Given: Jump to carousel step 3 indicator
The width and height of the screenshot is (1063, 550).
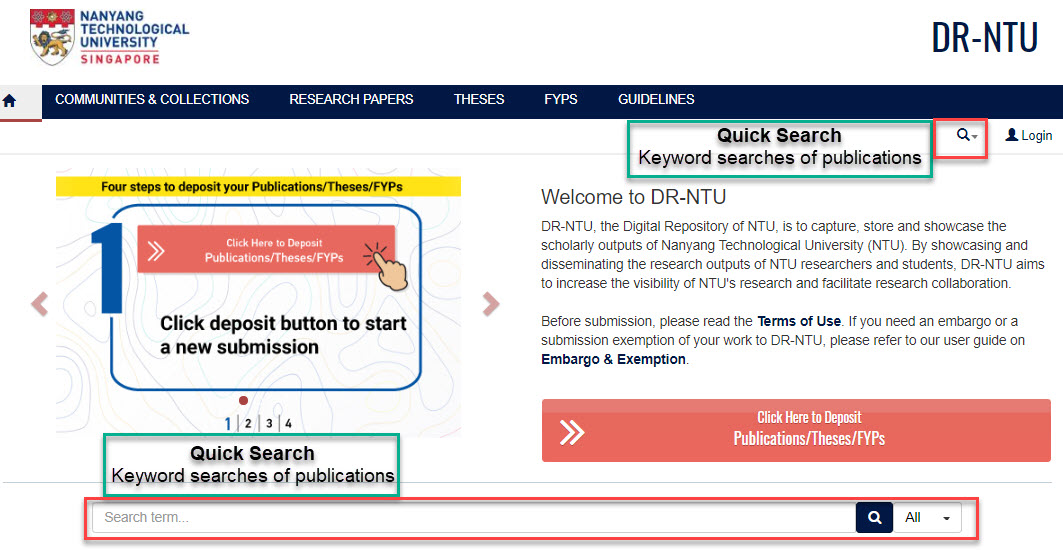Looking at the screenshot, I should pos(268,423).
